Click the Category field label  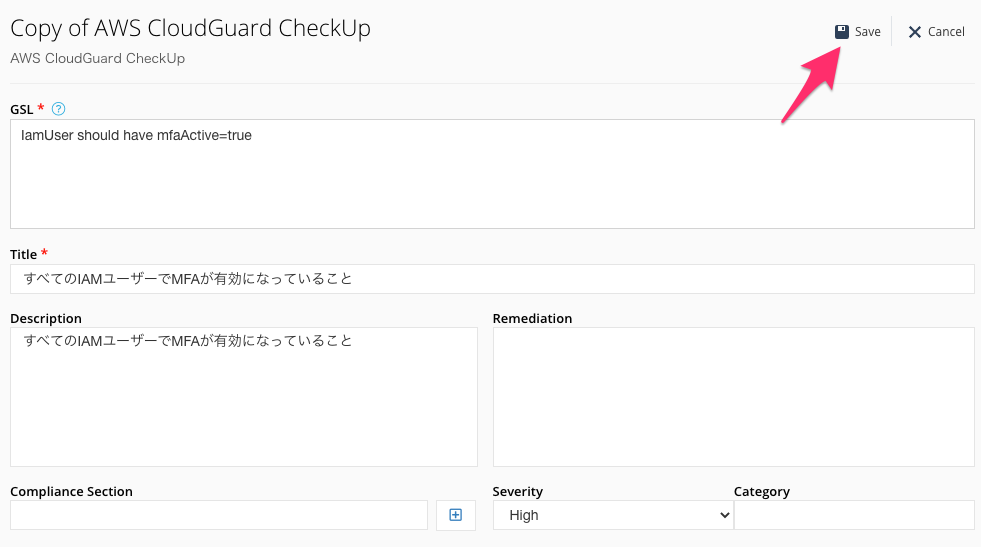pos(761,491)
